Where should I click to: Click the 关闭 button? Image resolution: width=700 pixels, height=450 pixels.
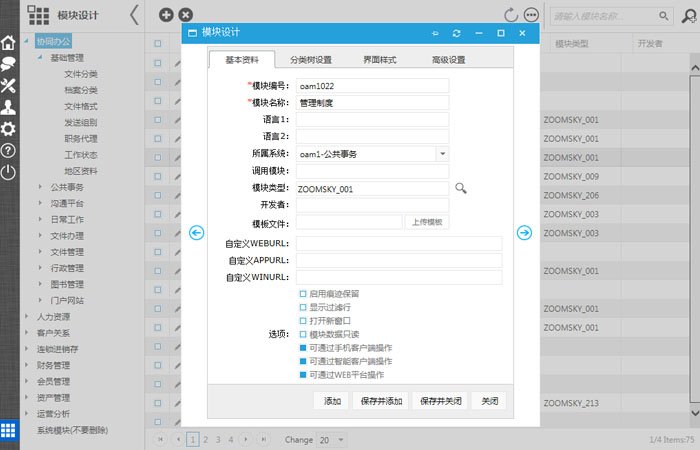click(x=490, y=401)
